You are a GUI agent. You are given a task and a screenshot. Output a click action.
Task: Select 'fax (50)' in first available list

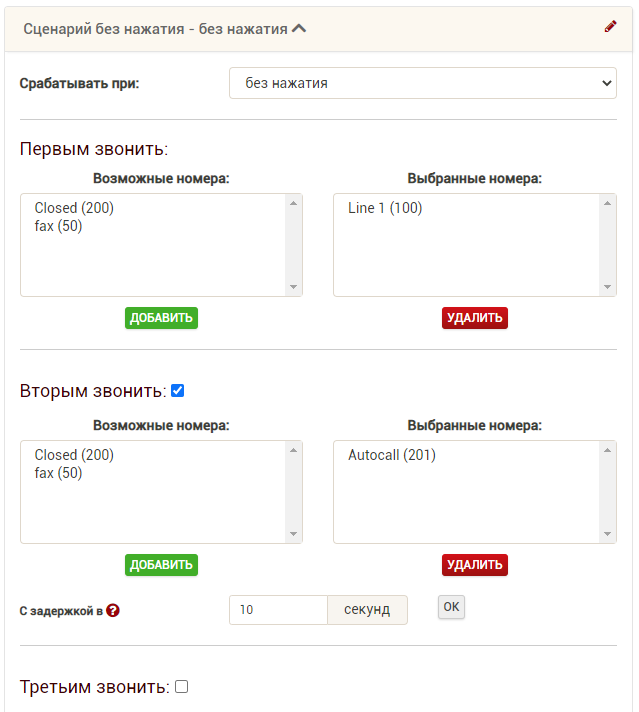(x=58, y=226)
